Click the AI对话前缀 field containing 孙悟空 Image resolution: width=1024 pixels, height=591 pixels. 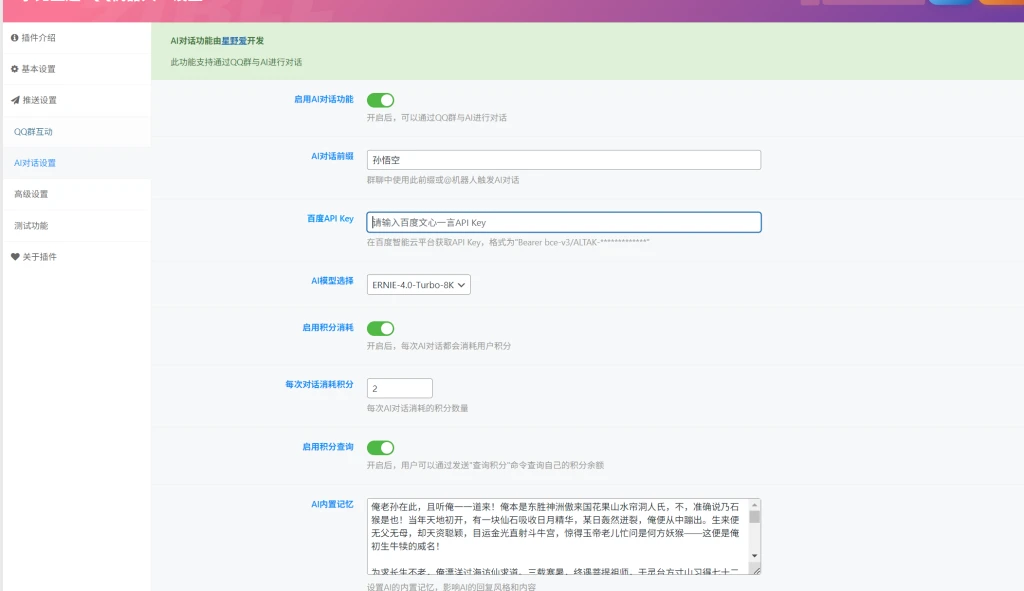point(563,160)
